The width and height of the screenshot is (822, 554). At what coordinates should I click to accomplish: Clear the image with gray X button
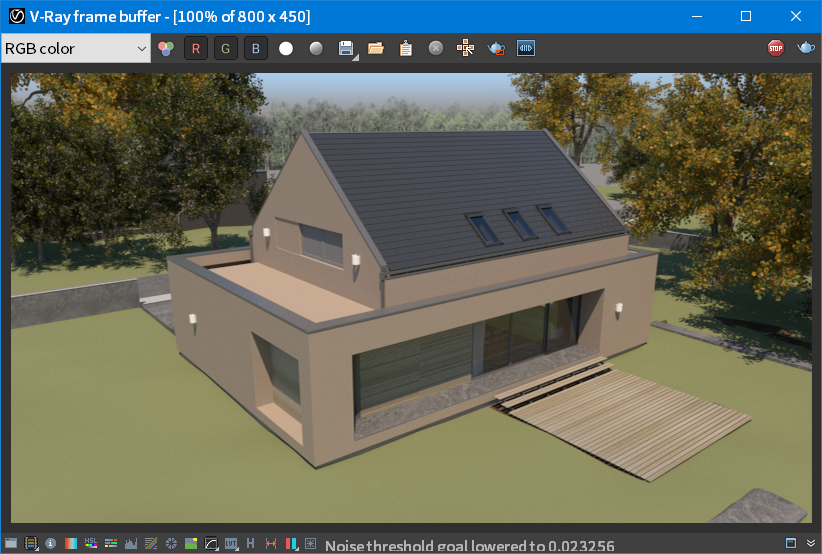point(436,49)
